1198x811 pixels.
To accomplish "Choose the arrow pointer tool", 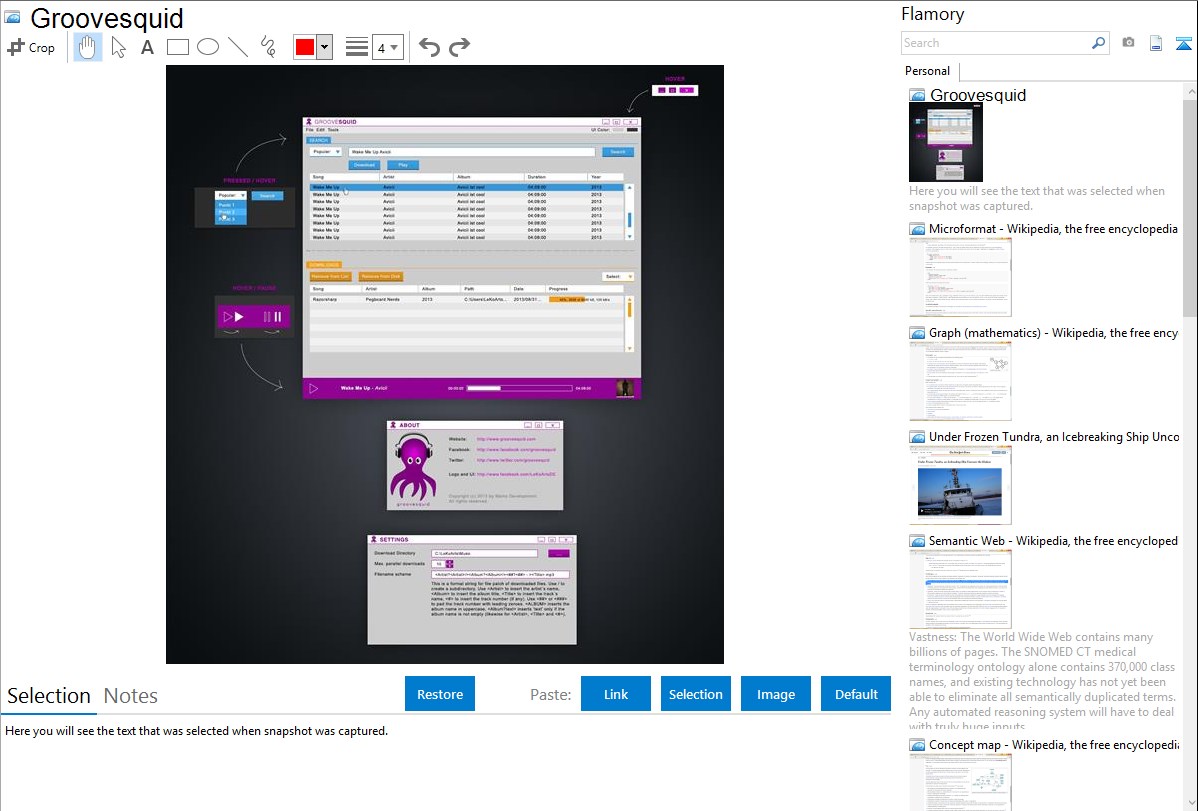I will coord(118,47).
